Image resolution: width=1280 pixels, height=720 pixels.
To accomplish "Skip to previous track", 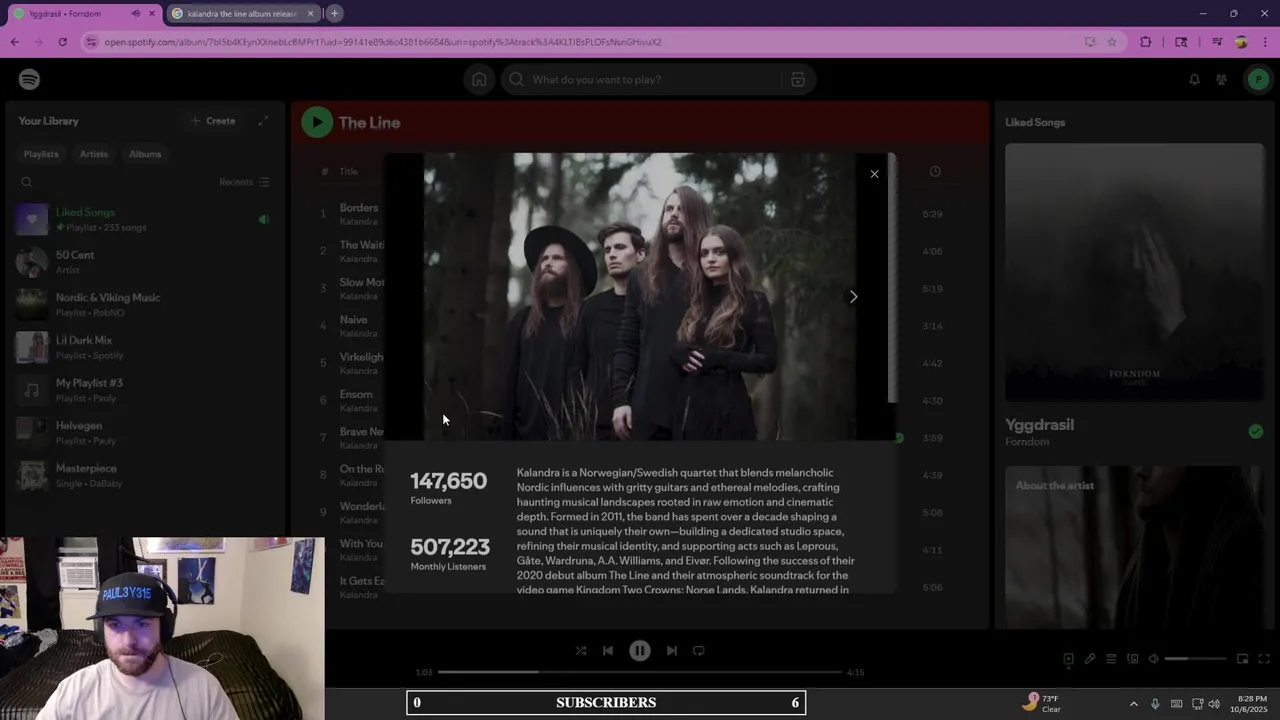I will [x=608, y=650].
